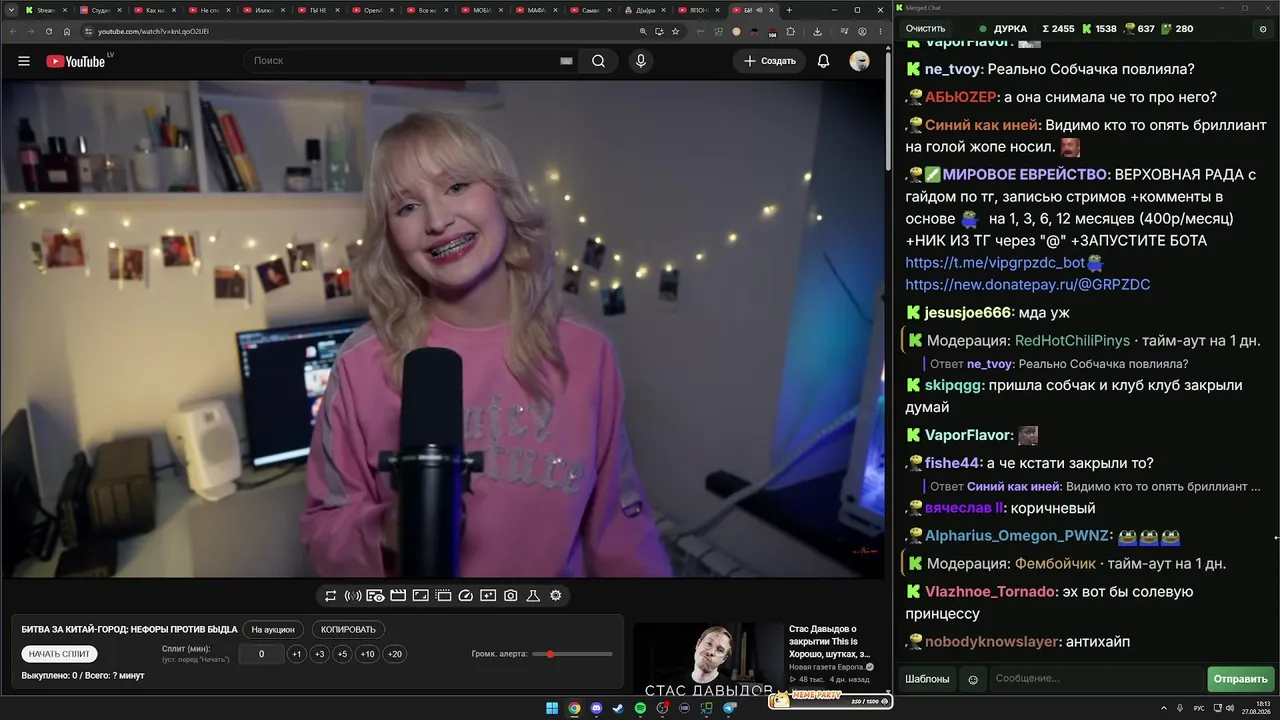
Task: Click the Создать button
Action: (x=770, y=61)
